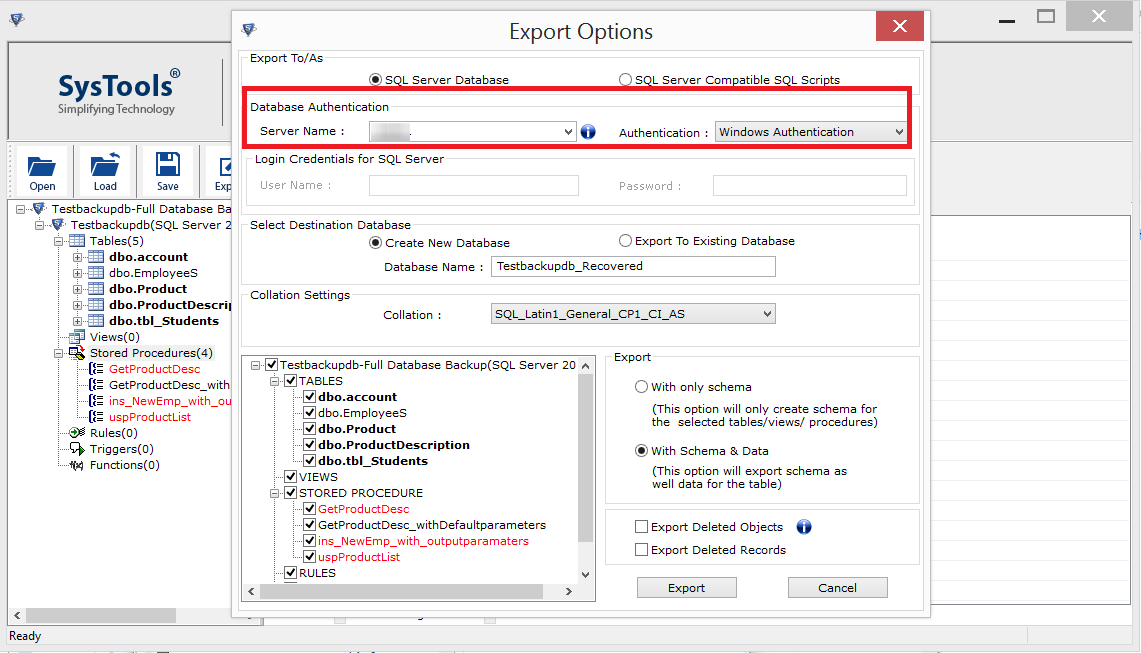Image resolution: width=1141 pixels, height=653 pixels.
Task: Select the SQL Server Database radio button
Action: [375, 79]
